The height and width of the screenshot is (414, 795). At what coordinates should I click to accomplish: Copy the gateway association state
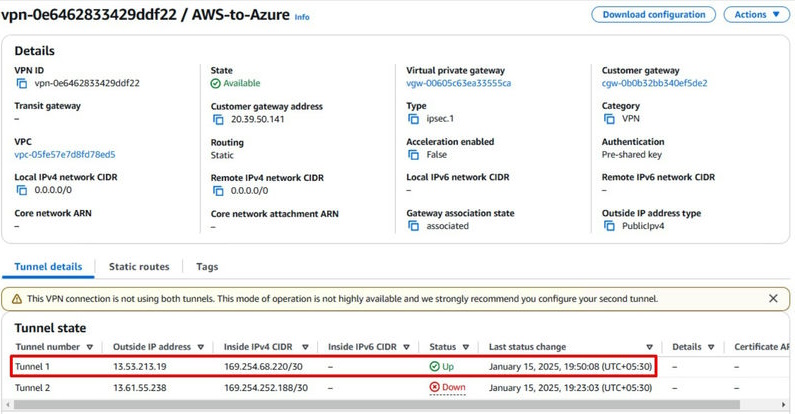tap(414, 226)
